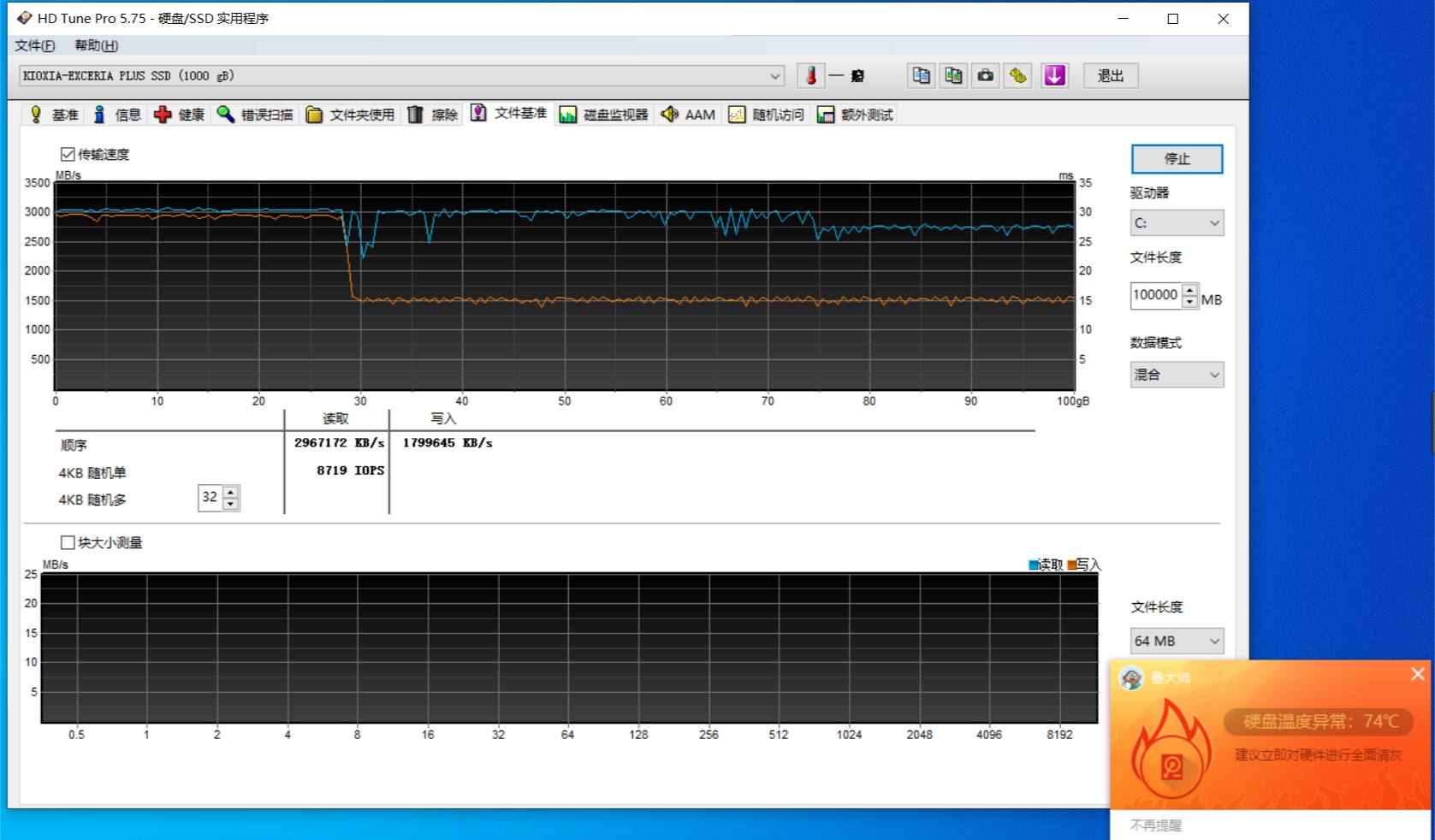Dismiss the 鲁大师 temperature warning popup

pyautogui.click(x=1417, y=674)
